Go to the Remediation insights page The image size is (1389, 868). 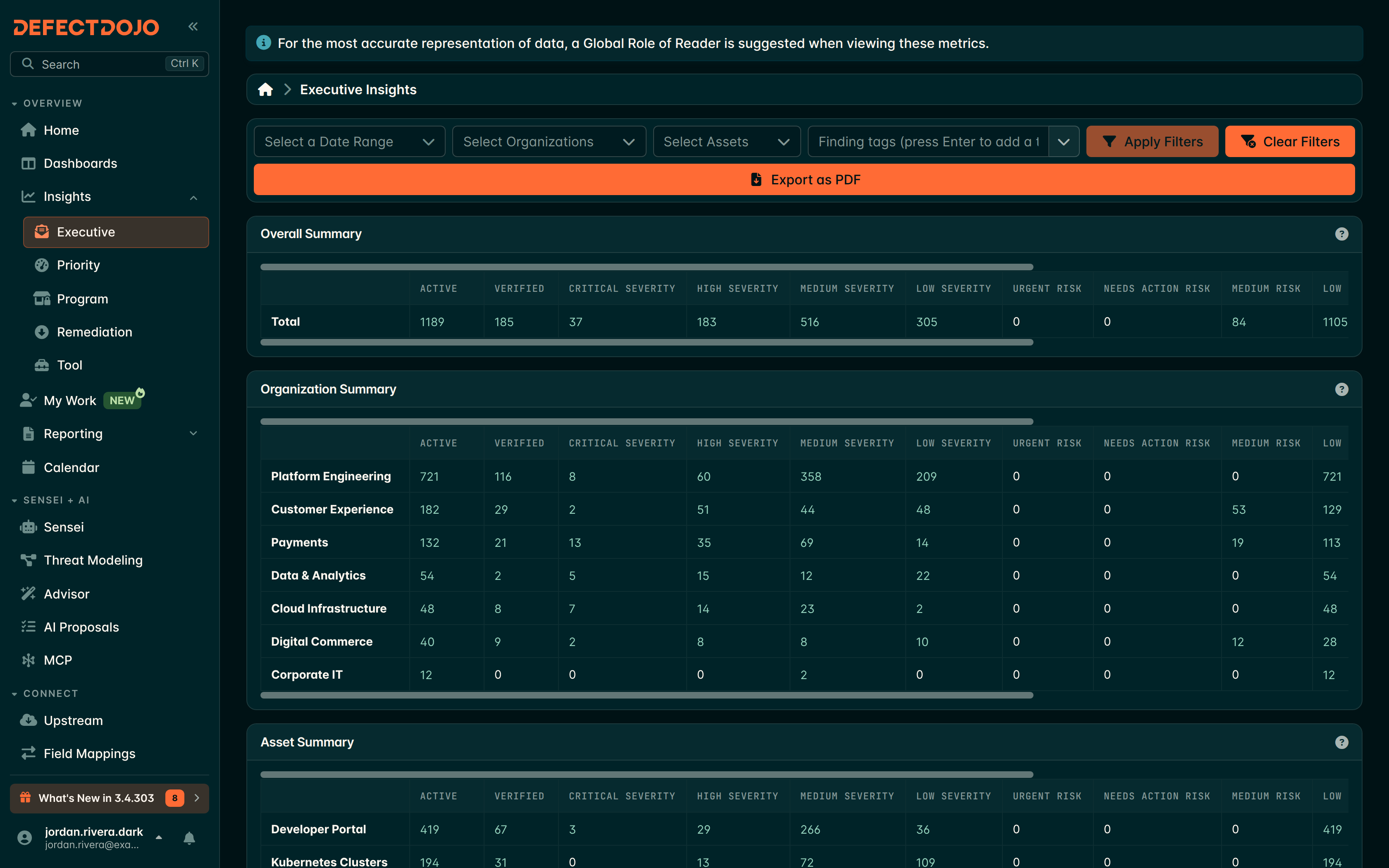(x=115, y=332)
